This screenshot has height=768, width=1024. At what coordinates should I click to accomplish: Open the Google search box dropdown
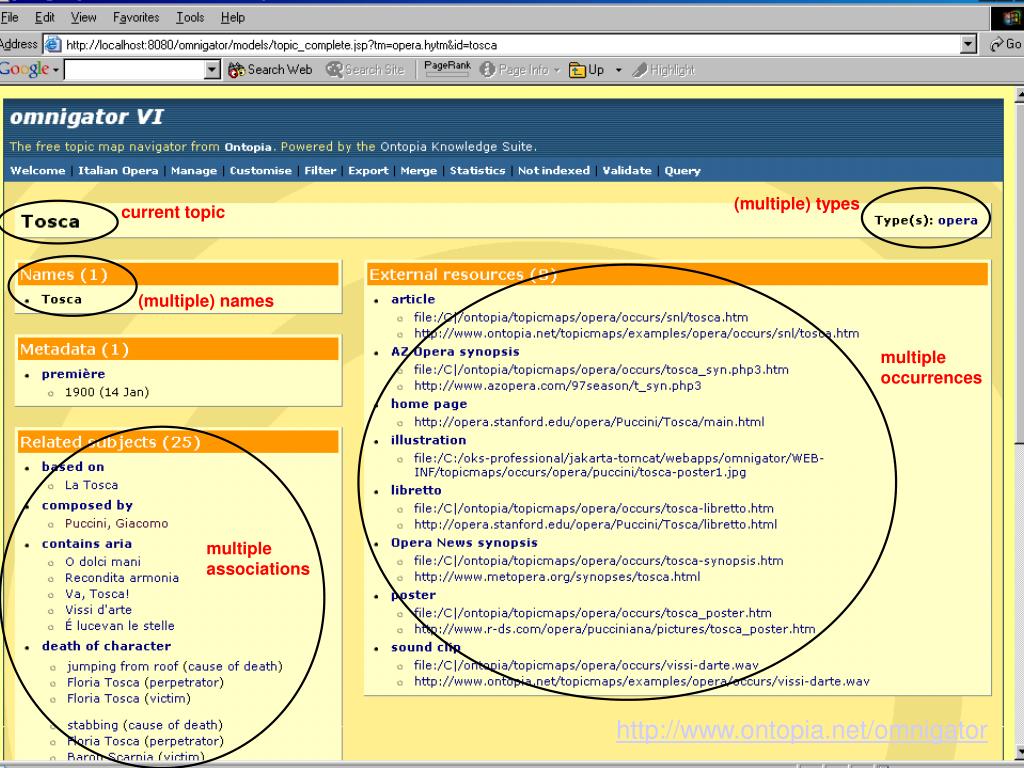tap(212, 70)
